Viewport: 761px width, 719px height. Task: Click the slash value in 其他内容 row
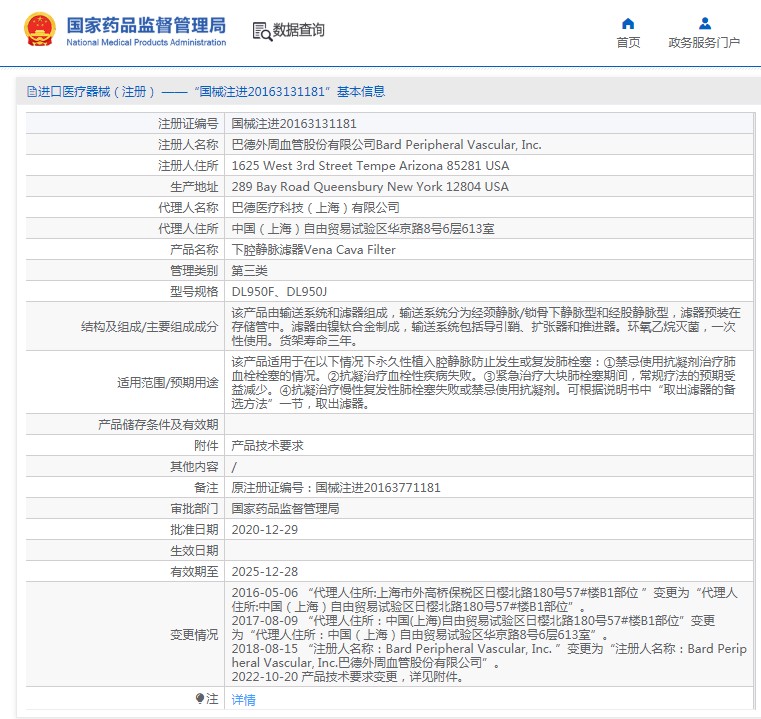coord(234,467)
